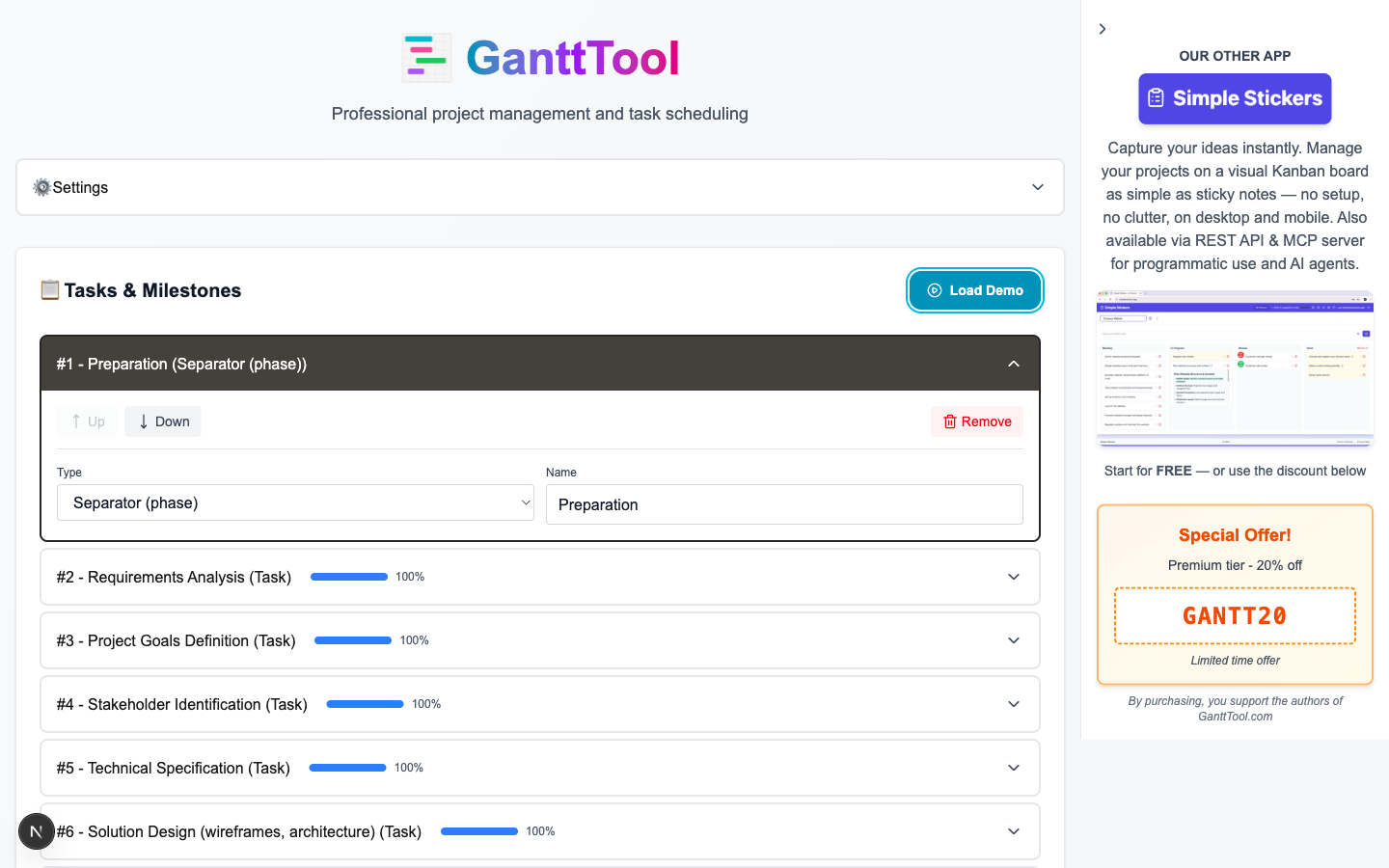Expand #2 Requirements Analysis task chevron
Viewport: 1389px width, 868px height.
[x=1014, y=577]
